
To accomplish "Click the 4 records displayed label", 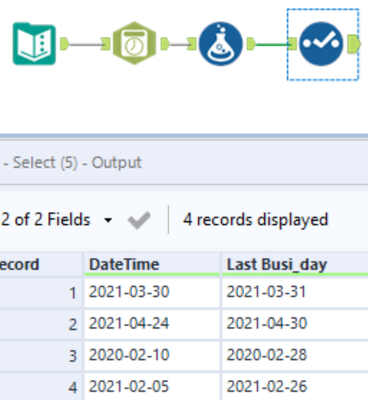I will (256, 220).
